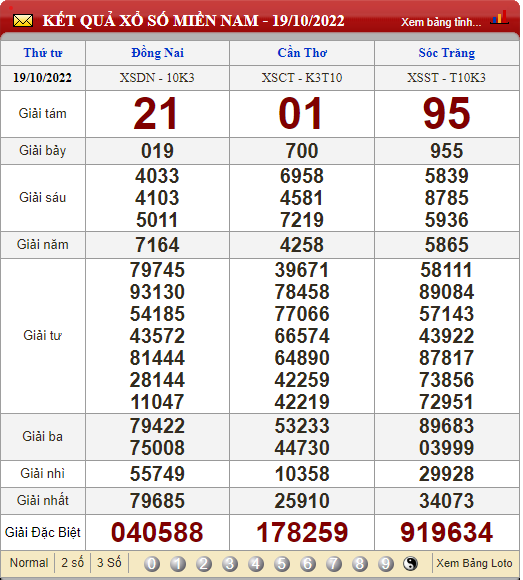Select digit 4 filter ball
523x580 pixels.
(256, 564)
